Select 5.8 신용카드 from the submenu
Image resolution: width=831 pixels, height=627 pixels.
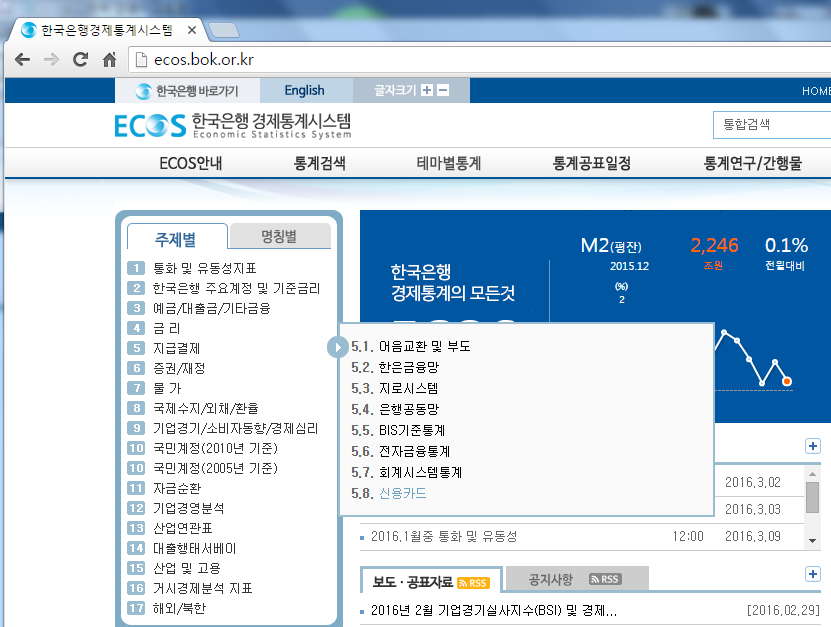click(x=402, y=493)
